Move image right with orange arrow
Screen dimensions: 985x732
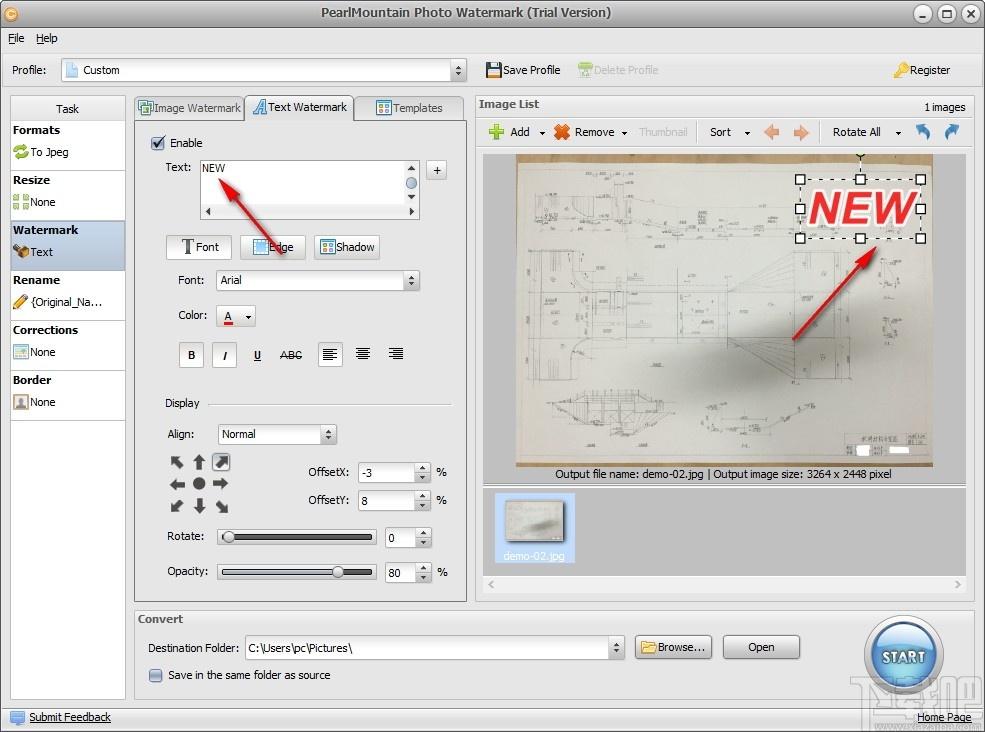click(800, 132)
